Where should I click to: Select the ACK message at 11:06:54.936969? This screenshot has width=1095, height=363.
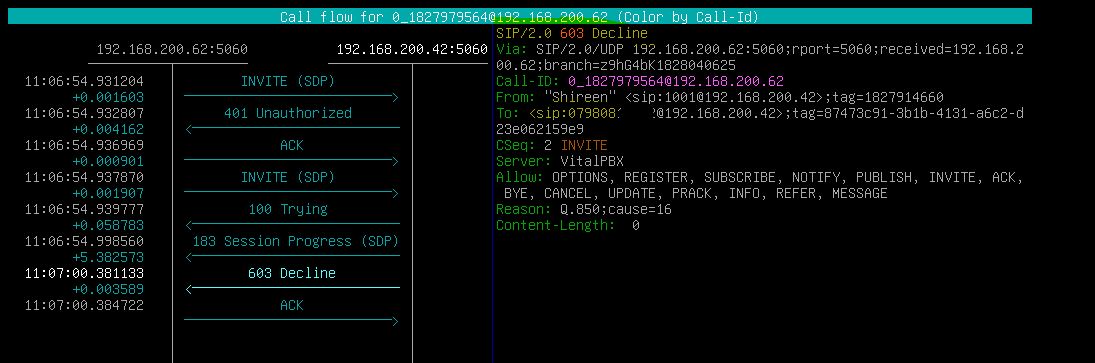[x=291, y=146]
